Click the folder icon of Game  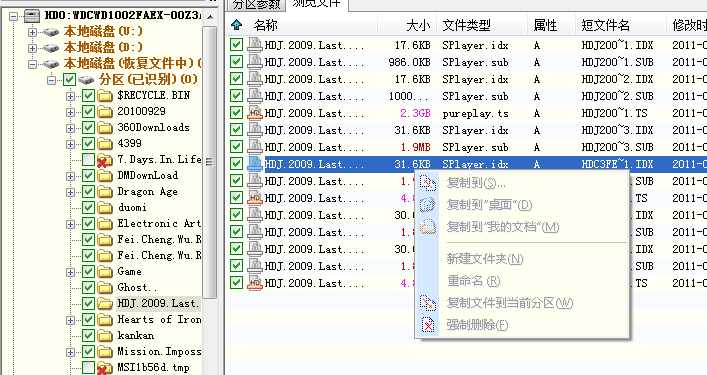[105, 272]
